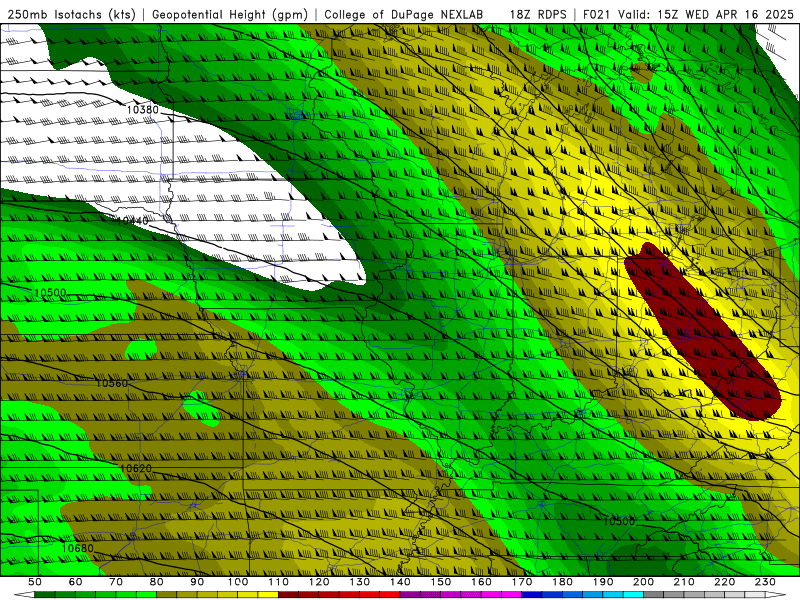The height and width of the screenshot is (600, 800).
Task: Select the 120 colorbar tick label
Action: 319,582
